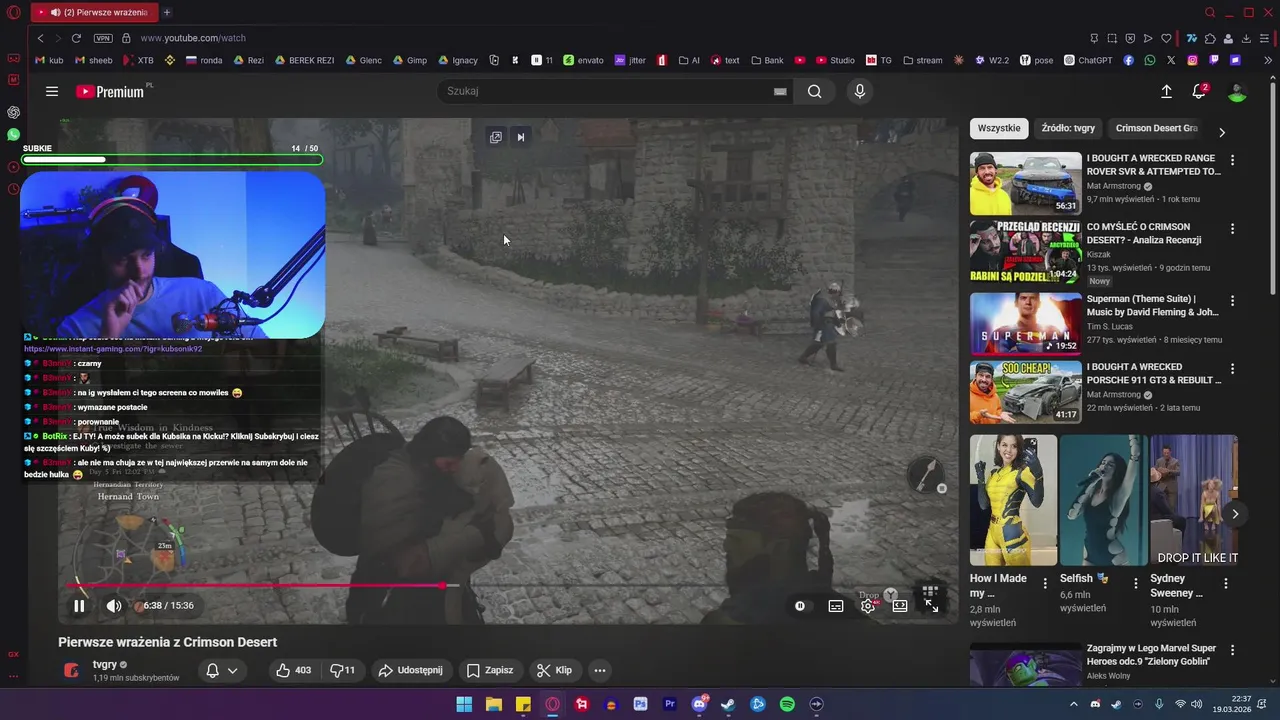Open options menu for the wrecked Porsche 911 video

click(x=1232, y=368)
